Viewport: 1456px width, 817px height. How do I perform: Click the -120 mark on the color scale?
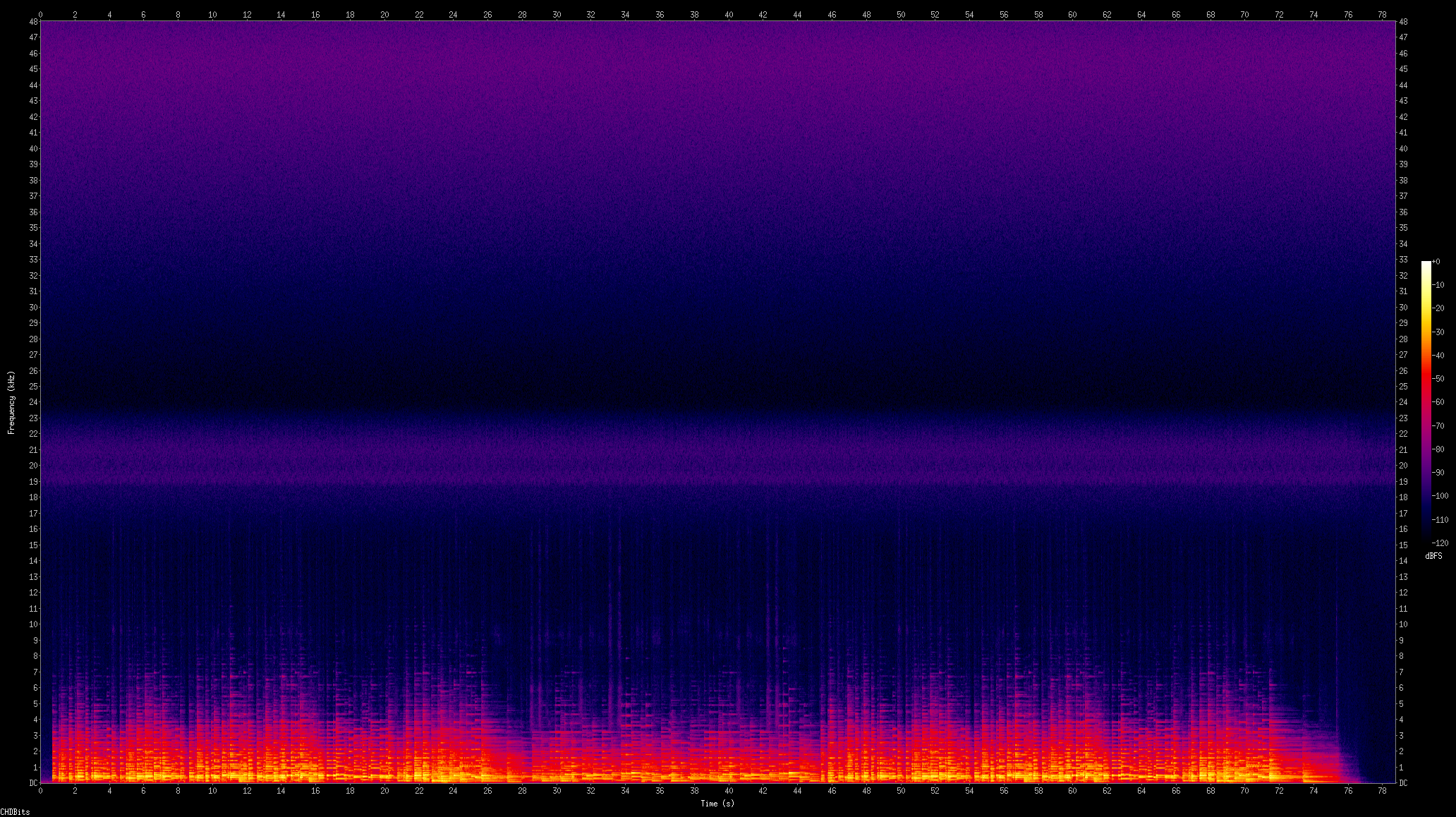(x=1440, y=543)
